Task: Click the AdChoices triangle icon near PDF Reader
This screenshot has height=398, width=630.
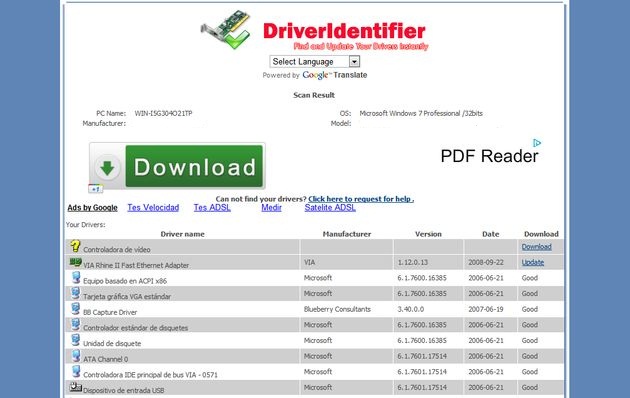Action: click(537, 143)
